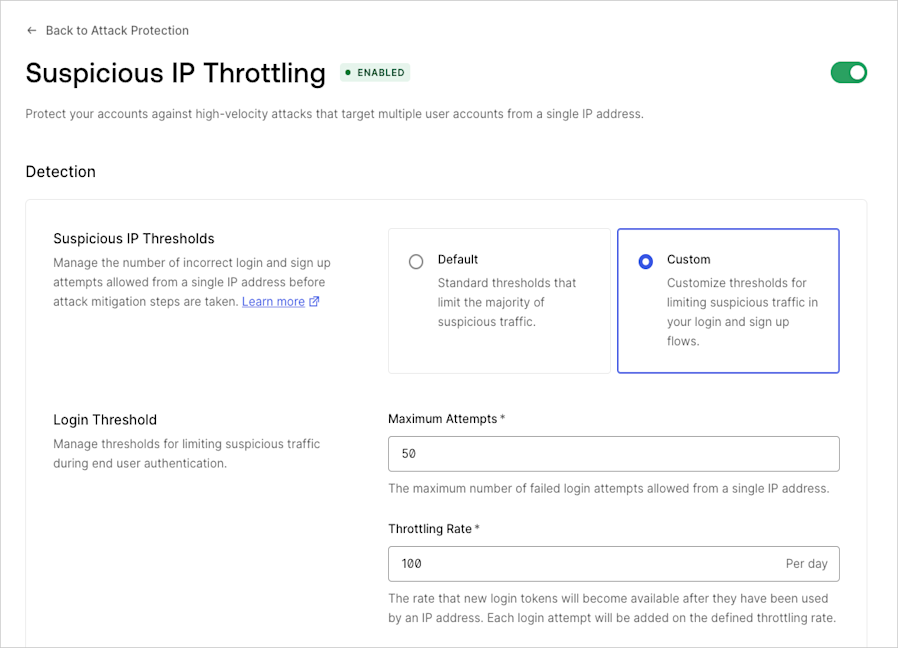Open the external link icon beside Learn more
The image size is (898, 648).
click(314, 301)
